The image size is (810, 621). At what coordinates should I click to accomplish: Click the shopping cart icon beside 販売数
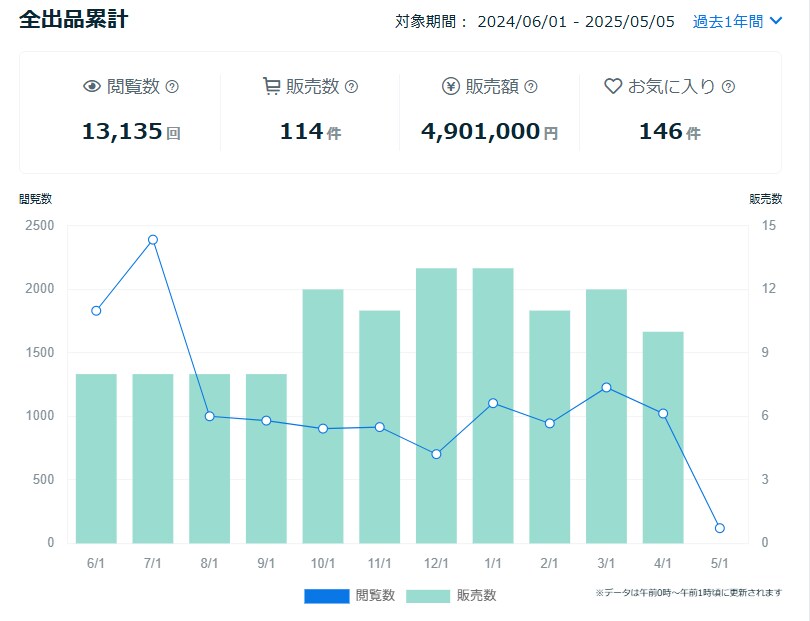[271, 86]
